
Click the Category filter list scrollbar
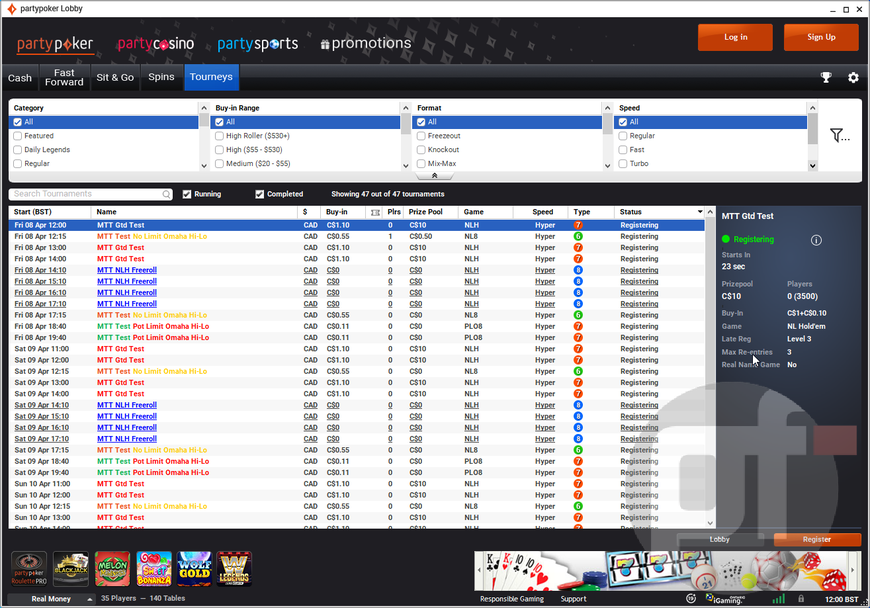[x=204, y=136]
